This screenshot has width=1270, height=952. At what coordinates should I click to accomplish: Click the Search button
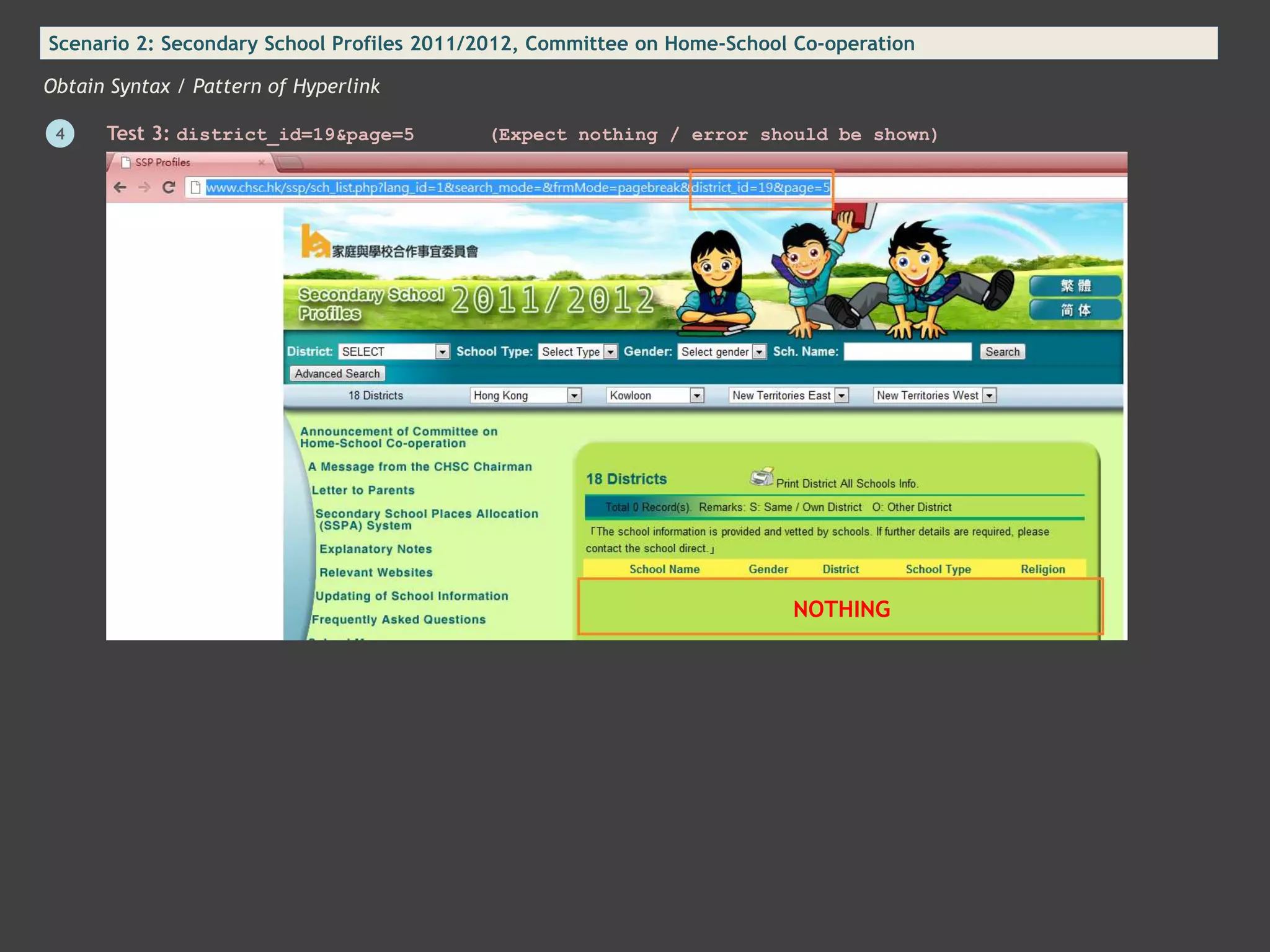[x=1002, y=351]
